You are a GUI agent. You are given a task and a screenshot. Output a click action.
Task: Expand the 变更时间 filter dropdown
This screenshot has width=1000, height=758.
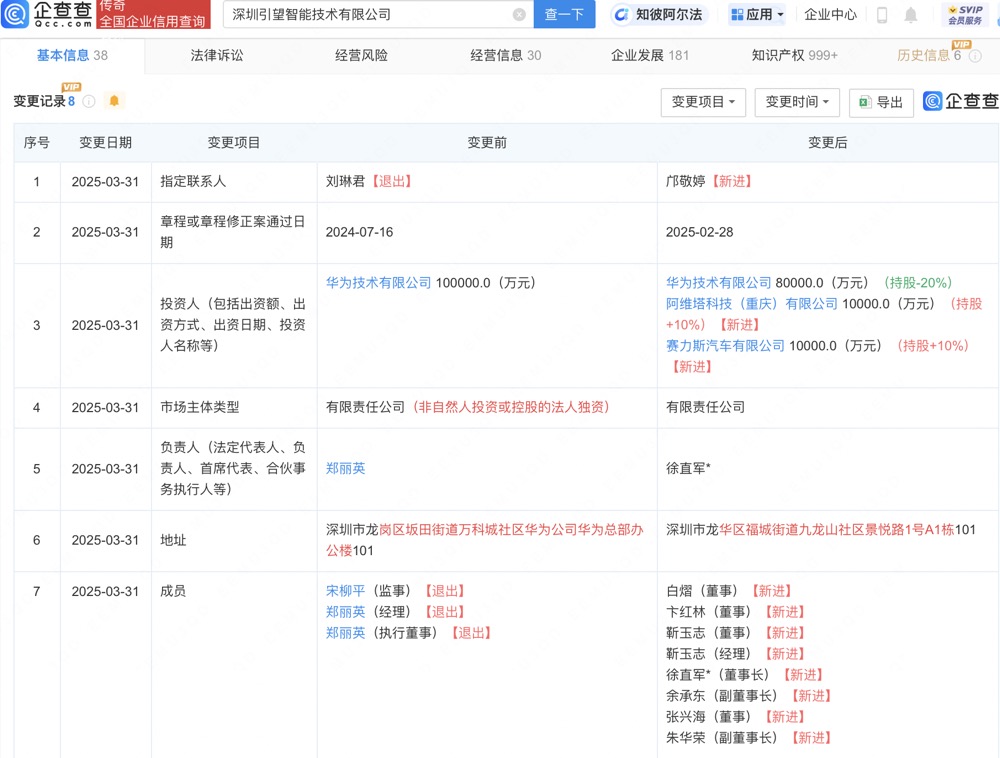click(x=797, y=102)
